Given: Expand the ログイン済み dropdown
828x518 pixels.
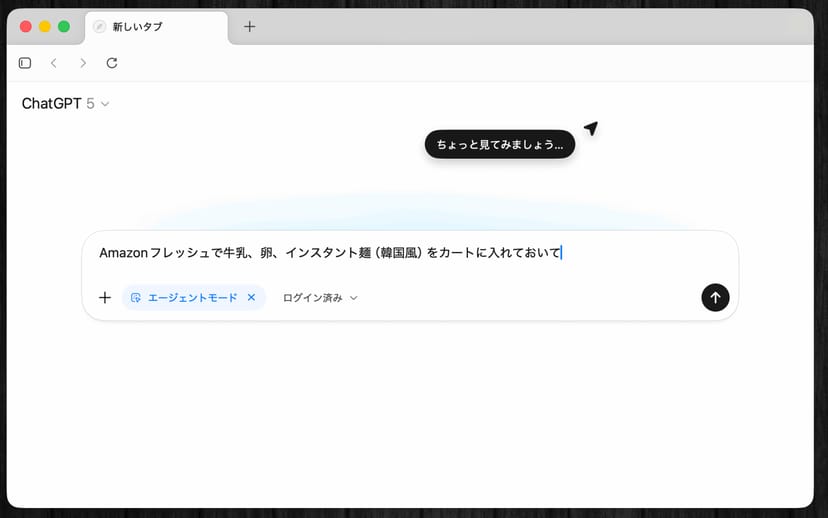Looking at the screenshot, I should 320,298.
